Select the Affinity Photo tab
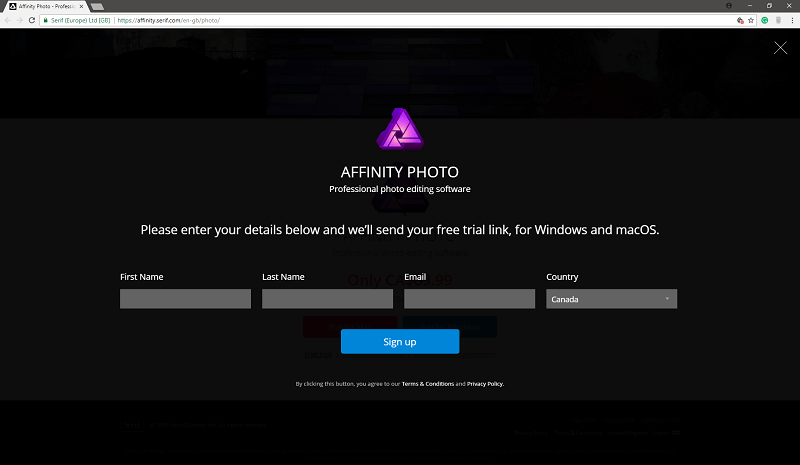The height and width of the screenshot is (465, 800). tap(46, 7)
